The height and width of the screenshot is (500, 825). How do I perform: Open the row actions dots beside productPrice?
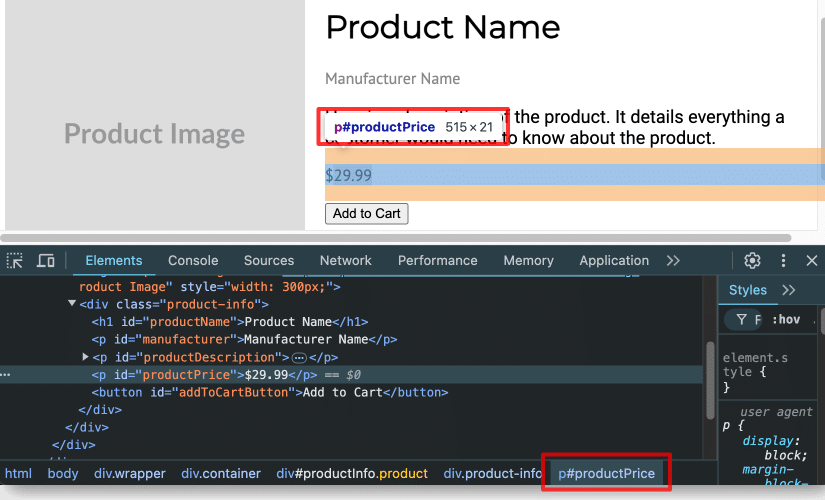point(5,375)
